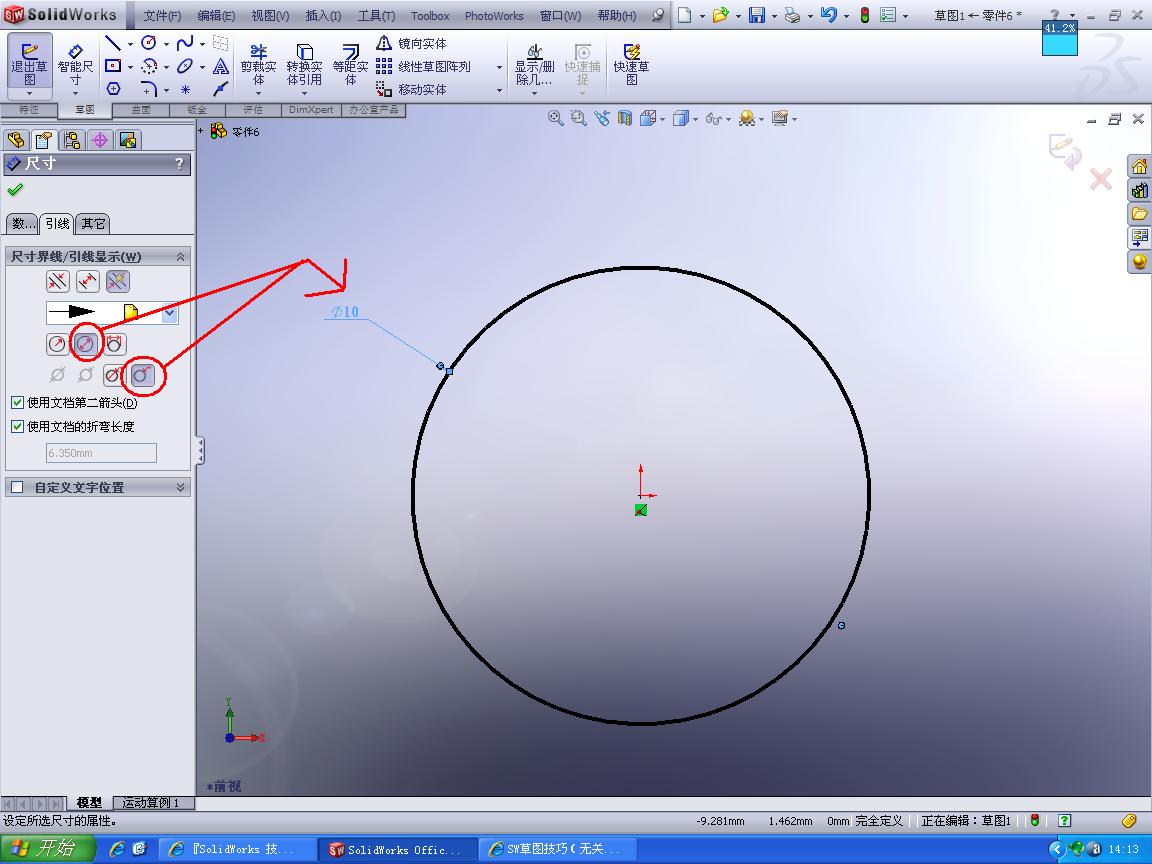Toggle the inside arrows dimension button
This screenshot has width=1152, height=864.
(87, 281)
